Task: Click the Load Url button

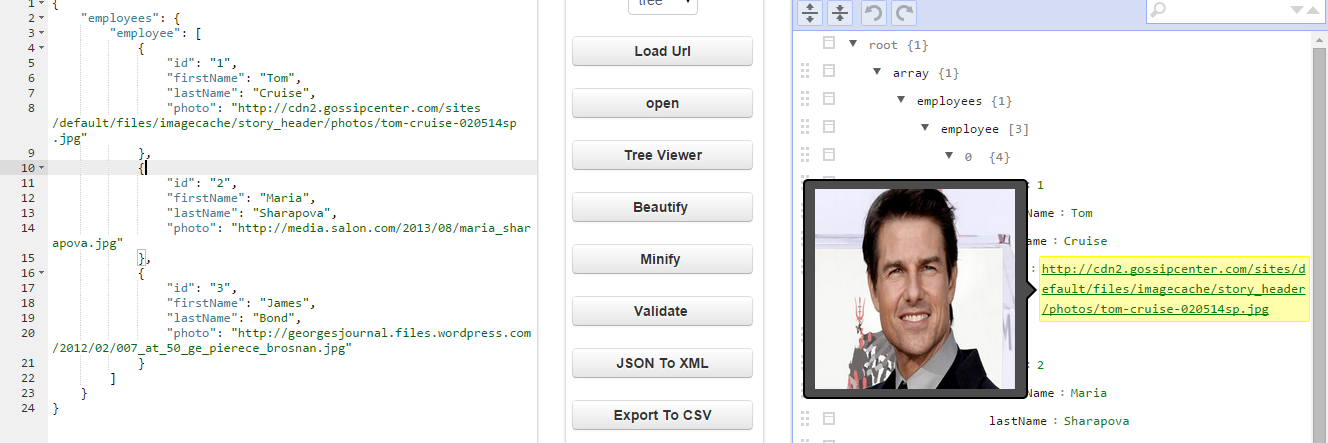Action: [x=662, y=51]
